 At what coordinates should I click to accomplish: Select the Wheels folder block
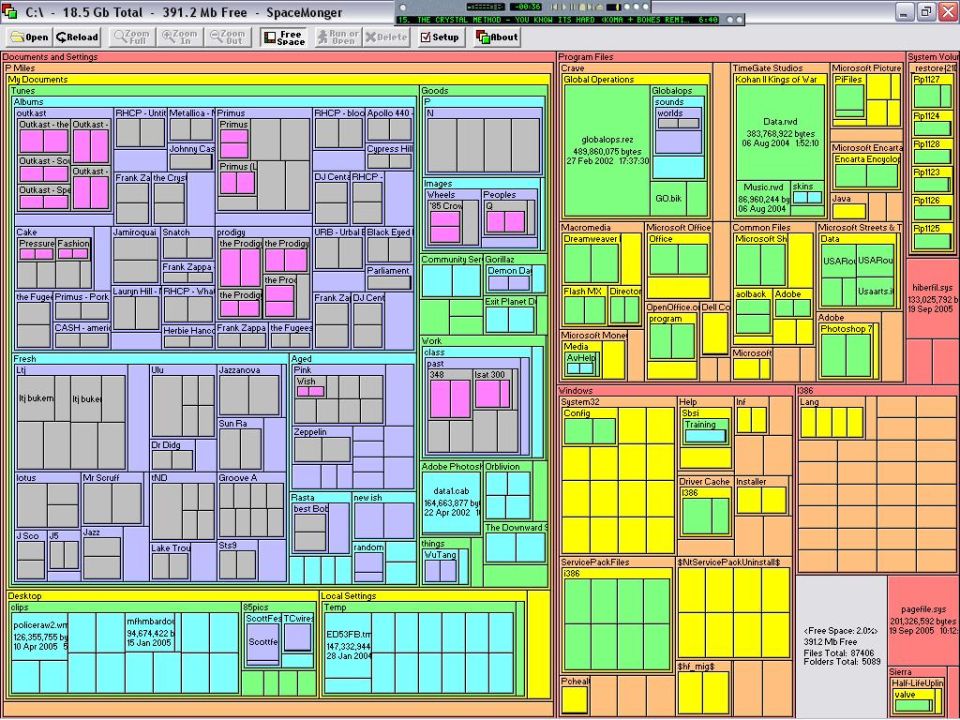pos(453,219)
